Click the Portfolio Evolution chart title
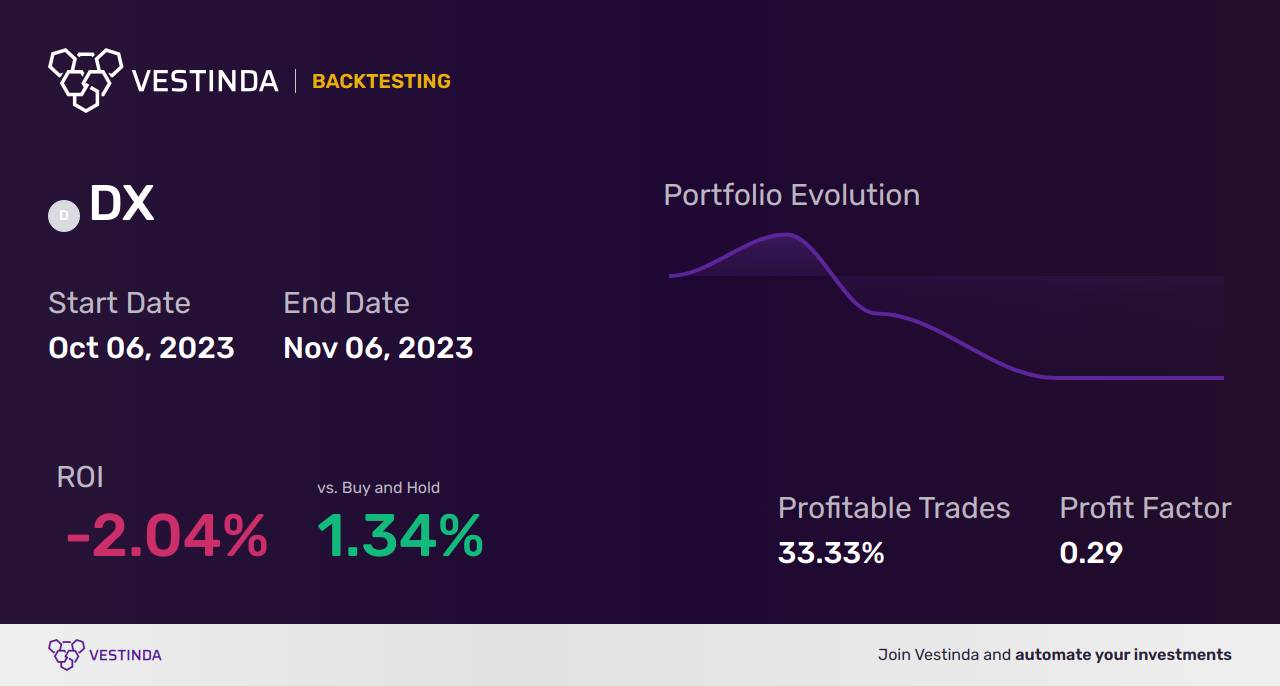Screen dimensions: 1280x686 click(791, 195)
